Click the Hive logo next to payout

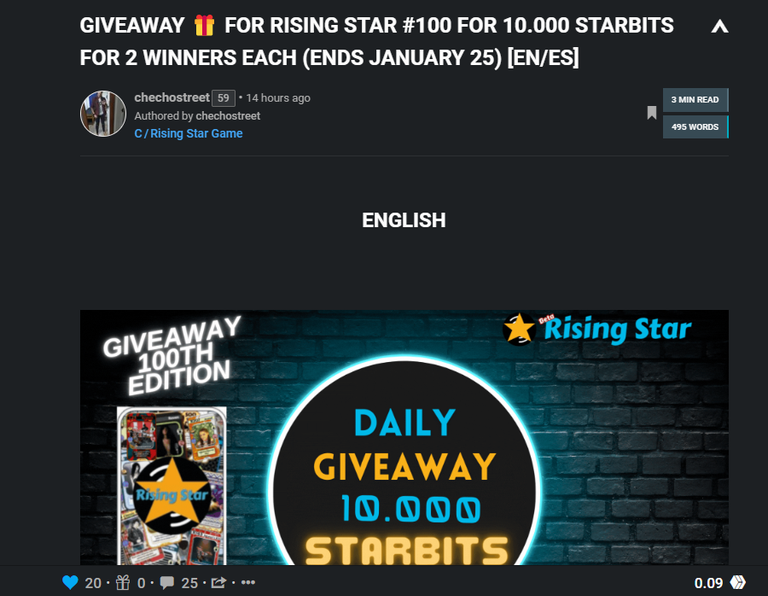[738, 582]
